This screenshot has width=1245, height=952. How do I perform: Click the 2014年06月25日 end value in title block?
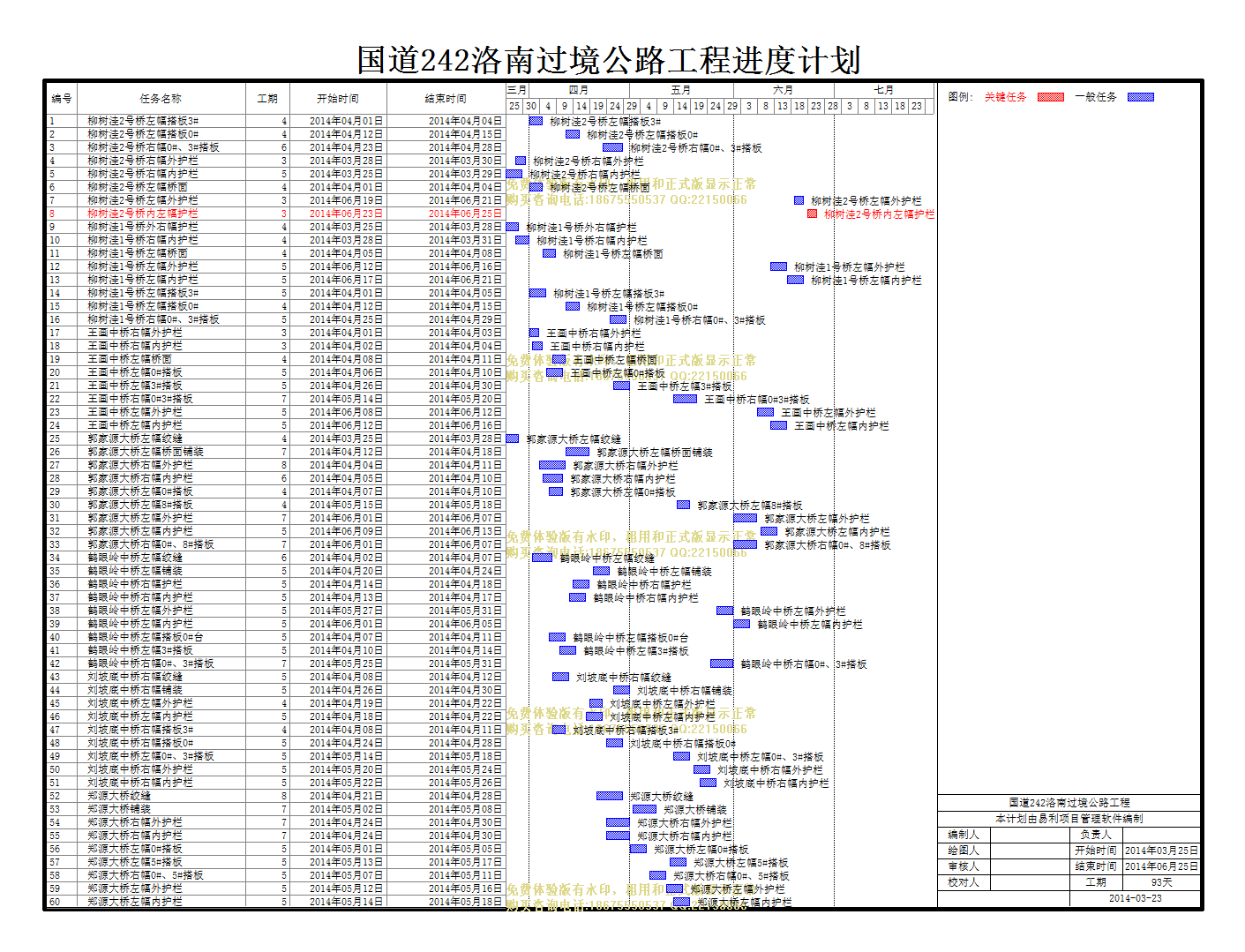point(1161,866)
